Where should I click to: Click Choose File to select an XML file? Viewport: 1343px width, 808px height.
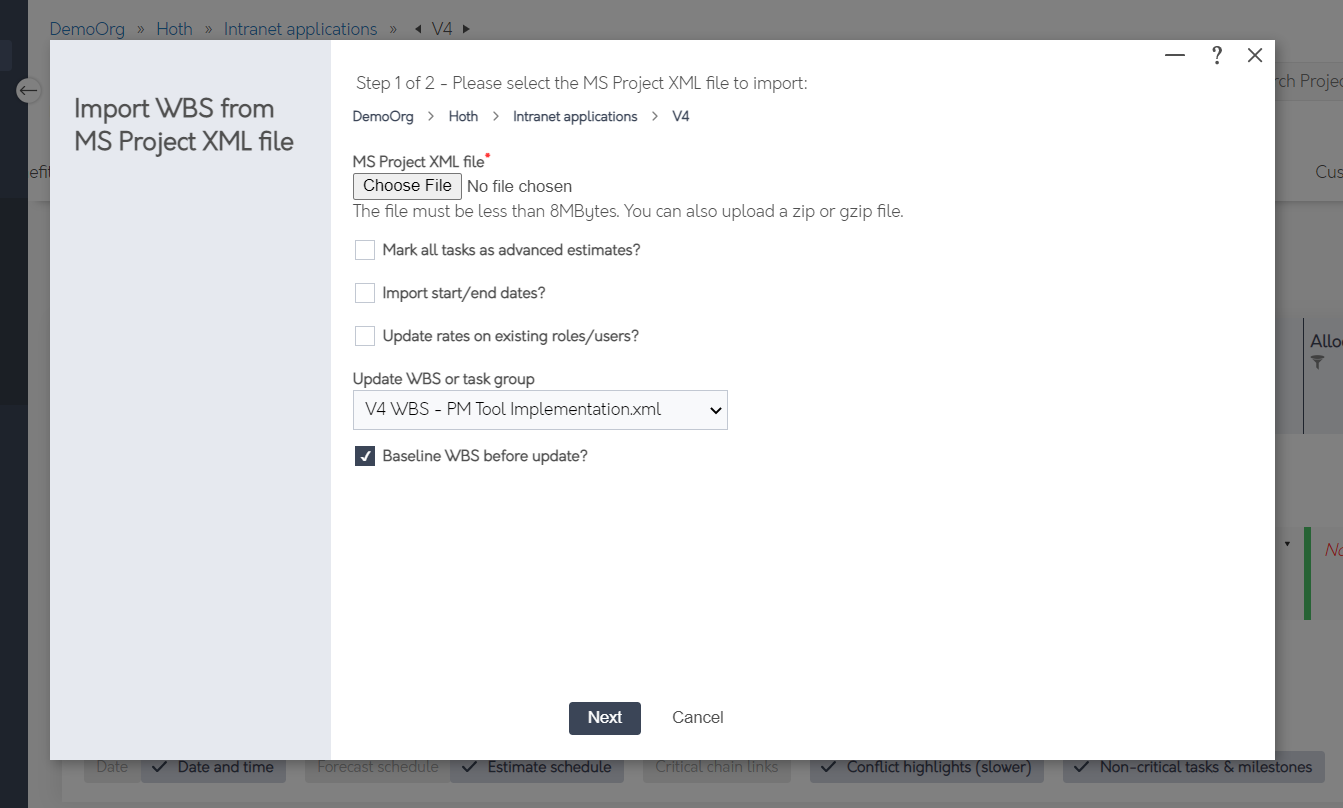click(x=406, y=186)
